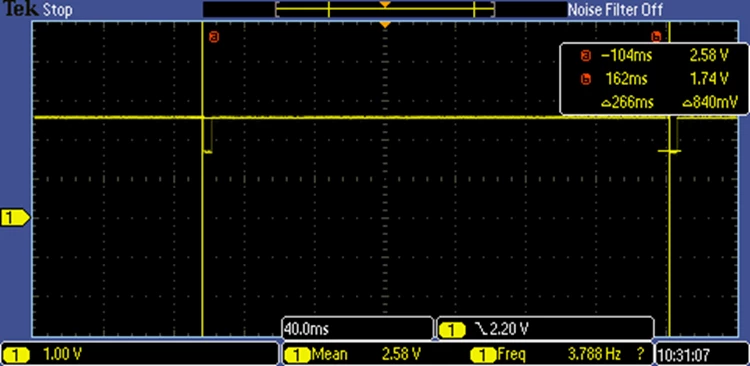Click the channel 1 badge in vertical scale readout
Image resolution: width=750 pixels, height=366 pixels.
(x=16, y=355)
